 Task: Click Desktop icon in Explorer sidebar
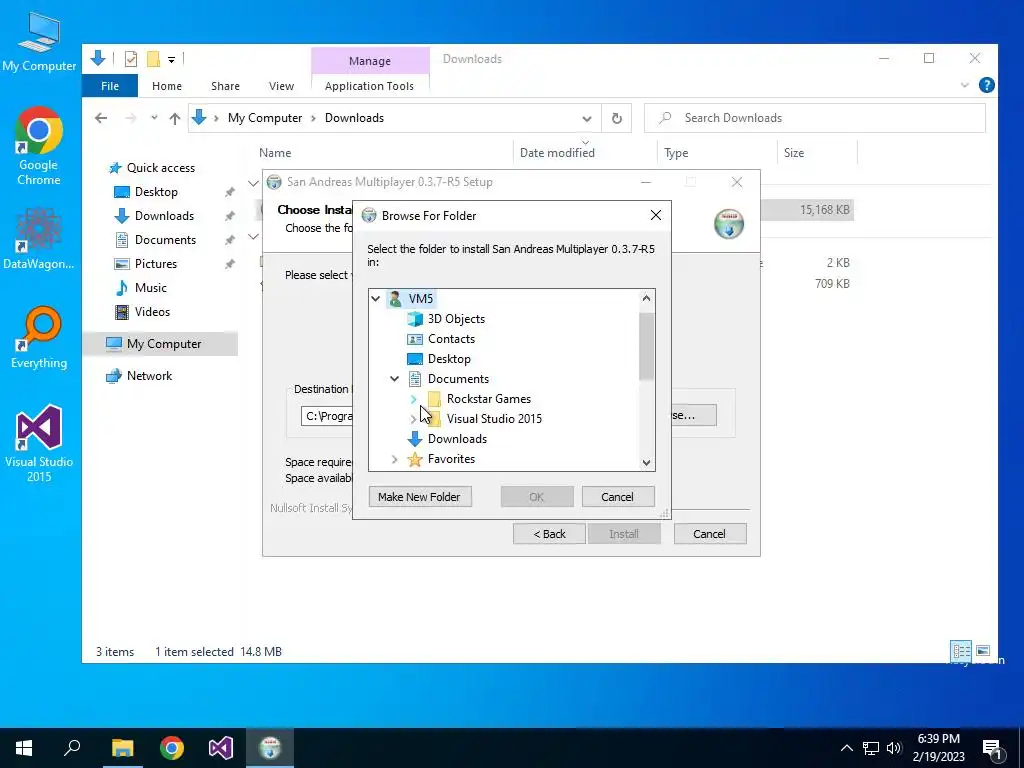121,192
